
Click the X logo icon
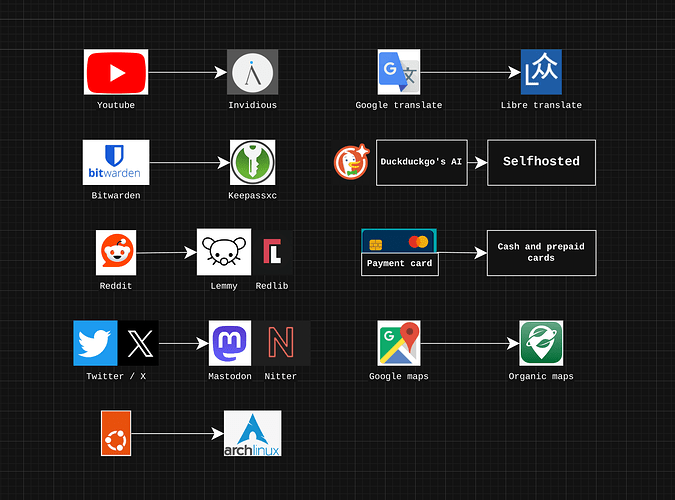139,343
